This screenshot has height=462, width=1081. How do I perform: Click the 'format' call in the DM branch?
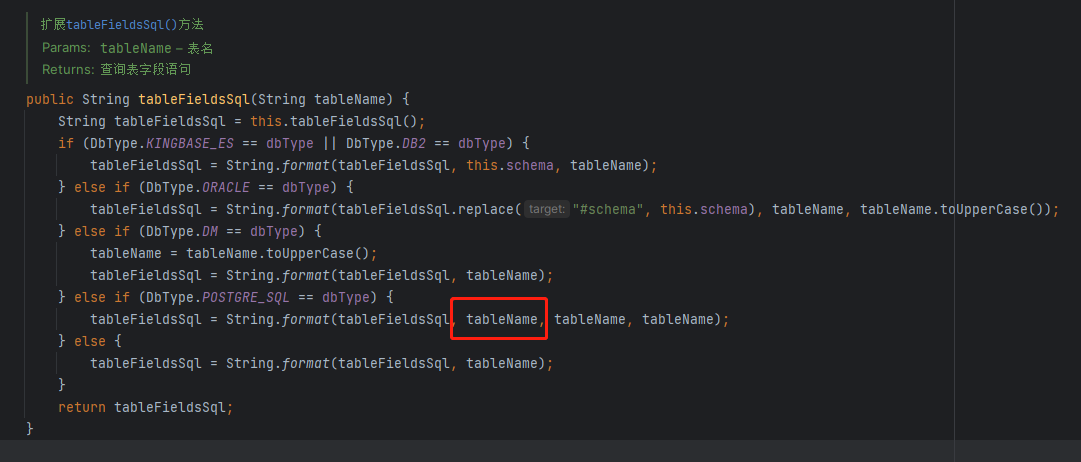(305, 276)
